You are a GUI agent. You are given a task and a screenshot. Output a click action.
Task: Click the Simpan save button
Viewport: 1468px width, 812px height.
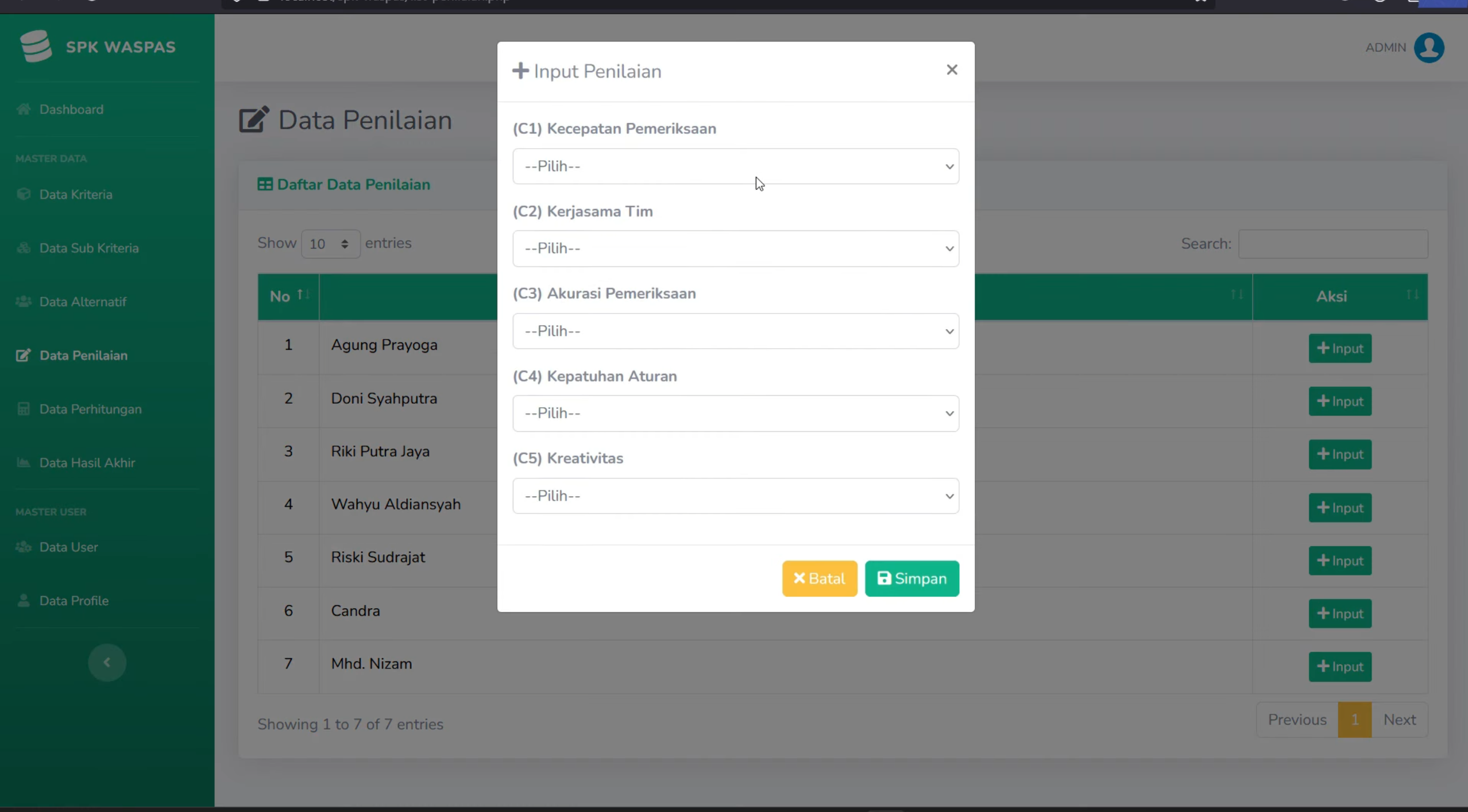[x=912, y=578]
